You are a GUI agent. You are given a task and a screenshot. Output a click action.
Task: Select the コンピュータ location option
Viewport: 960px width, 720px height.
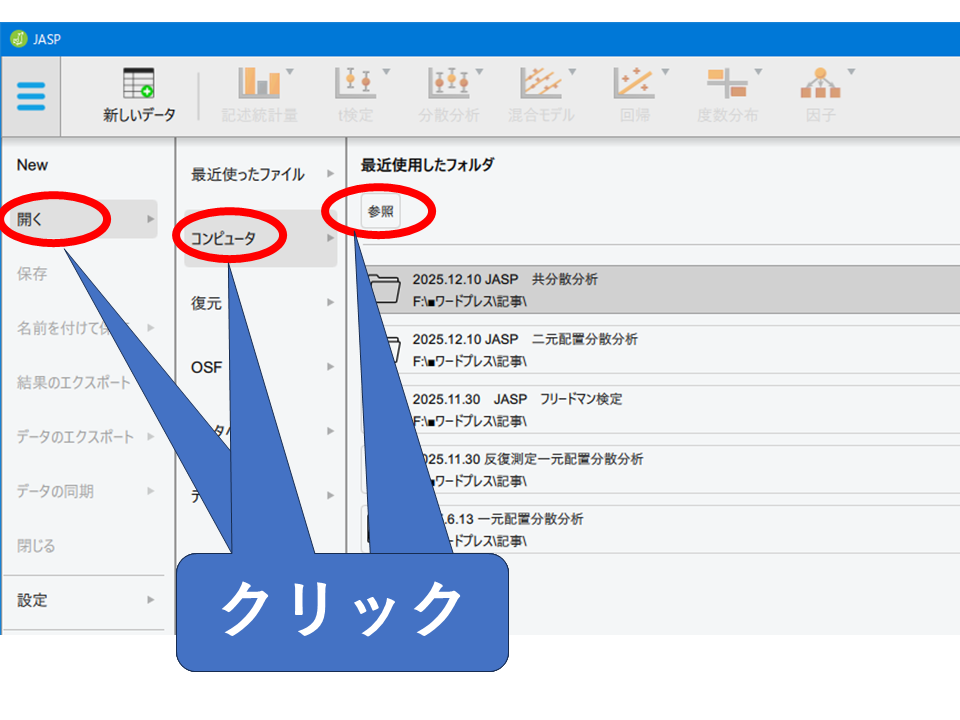[x=224, y=239]
